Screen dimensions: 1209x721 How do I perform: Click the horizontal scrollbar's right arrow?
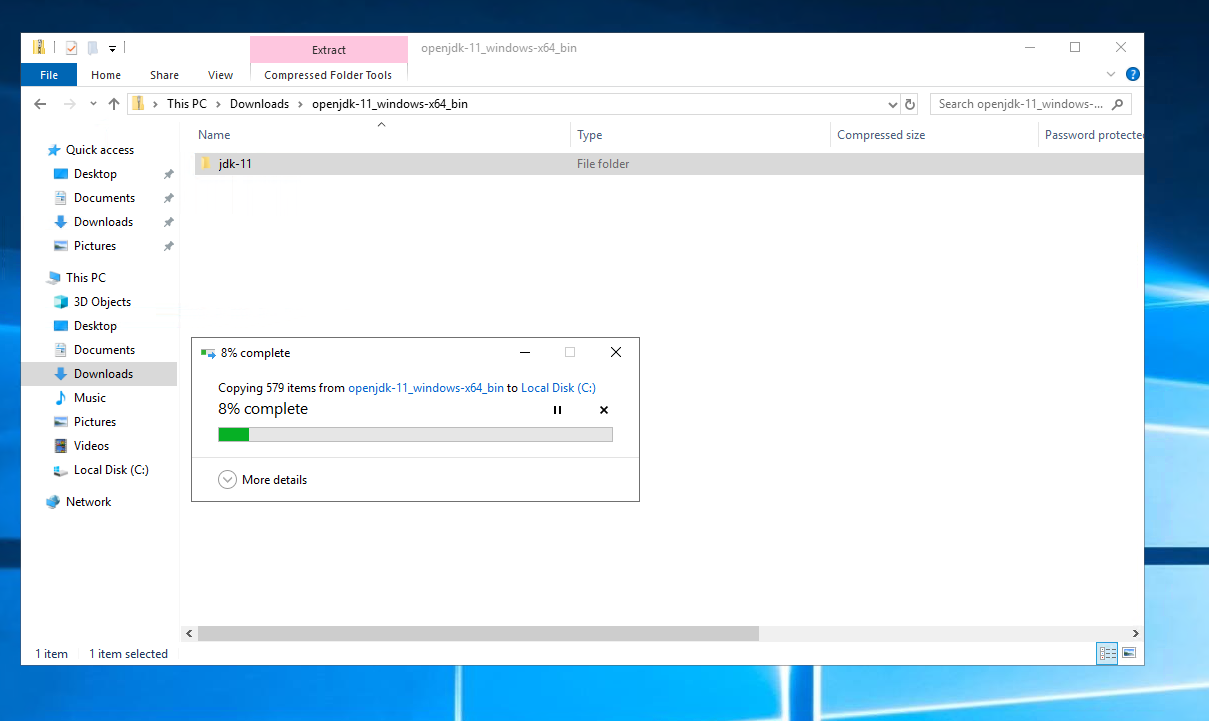(x=1135, y=634)
